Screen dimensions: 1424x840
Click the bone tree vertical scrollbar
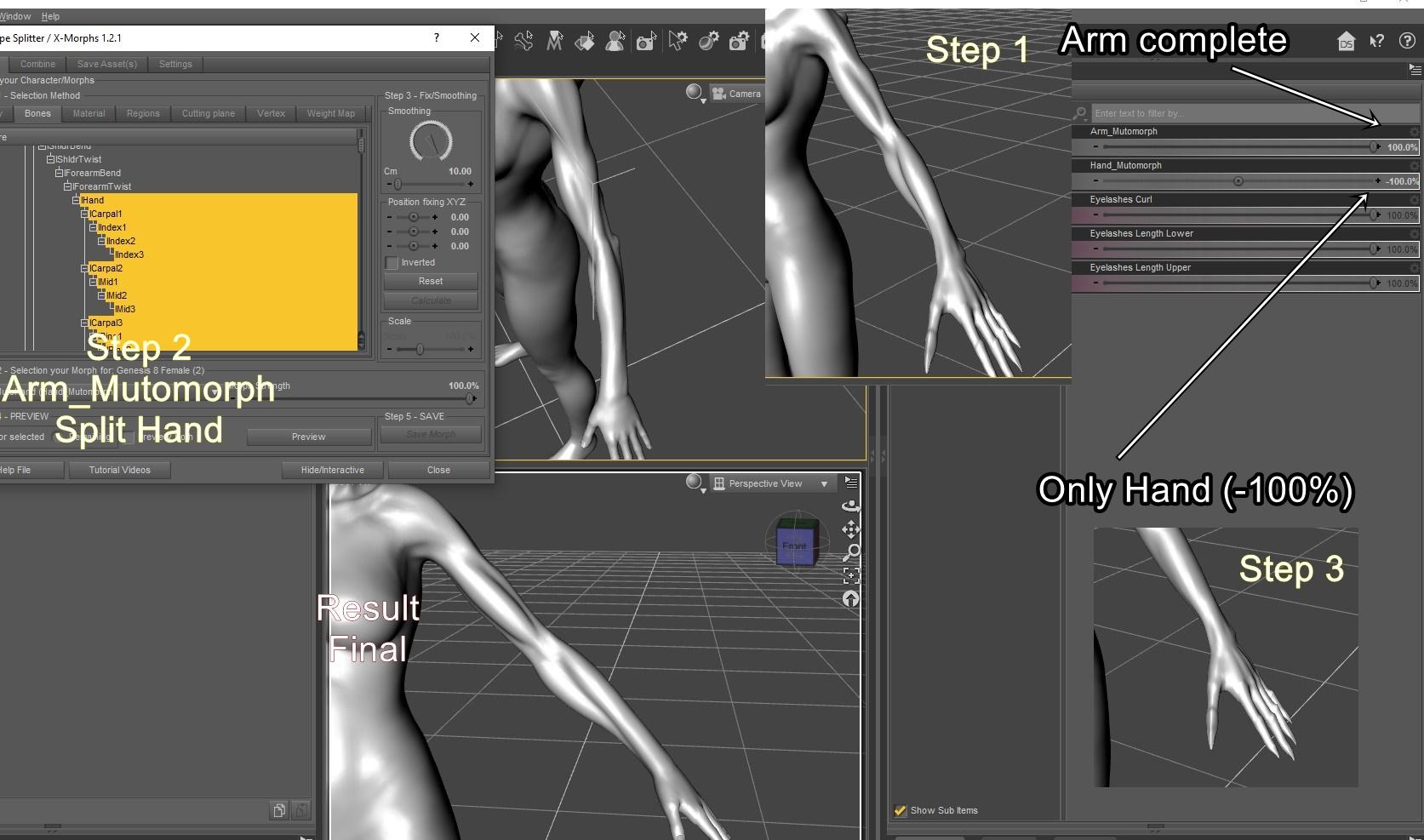[362, 240]
